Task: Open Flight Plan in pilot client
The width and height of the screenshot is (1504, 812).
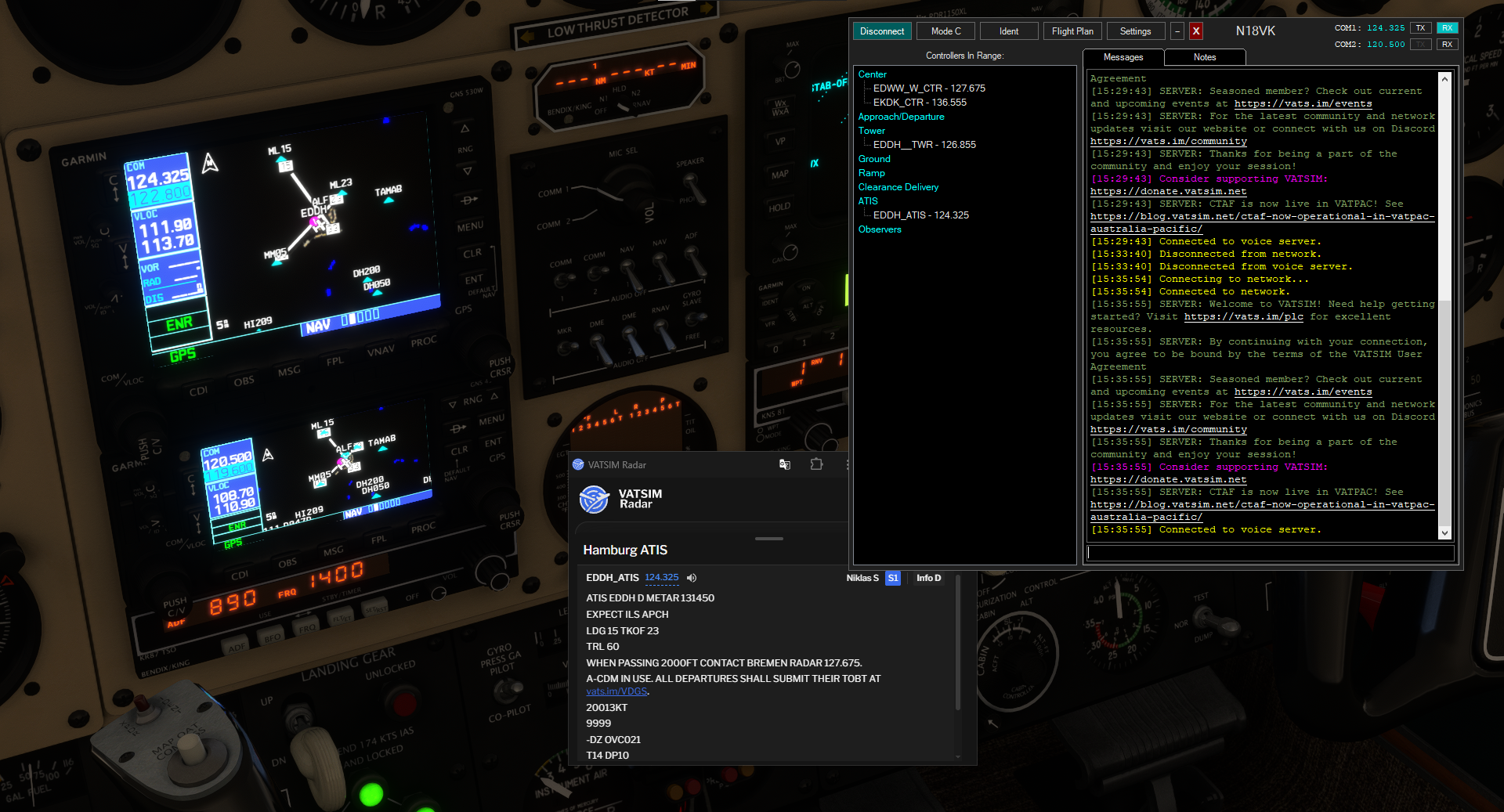Action: 1072,31
